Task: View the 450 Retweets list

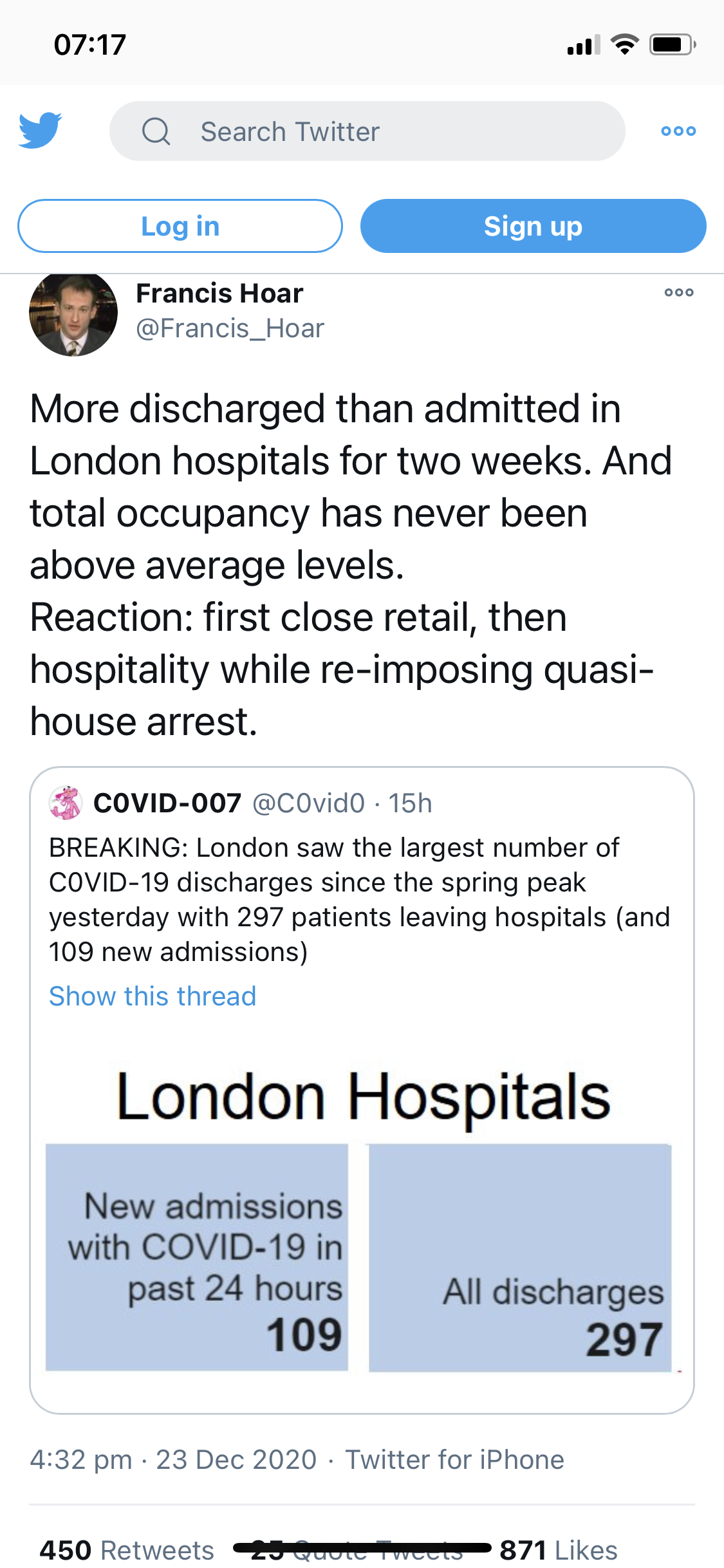Action: [127, 1550]
